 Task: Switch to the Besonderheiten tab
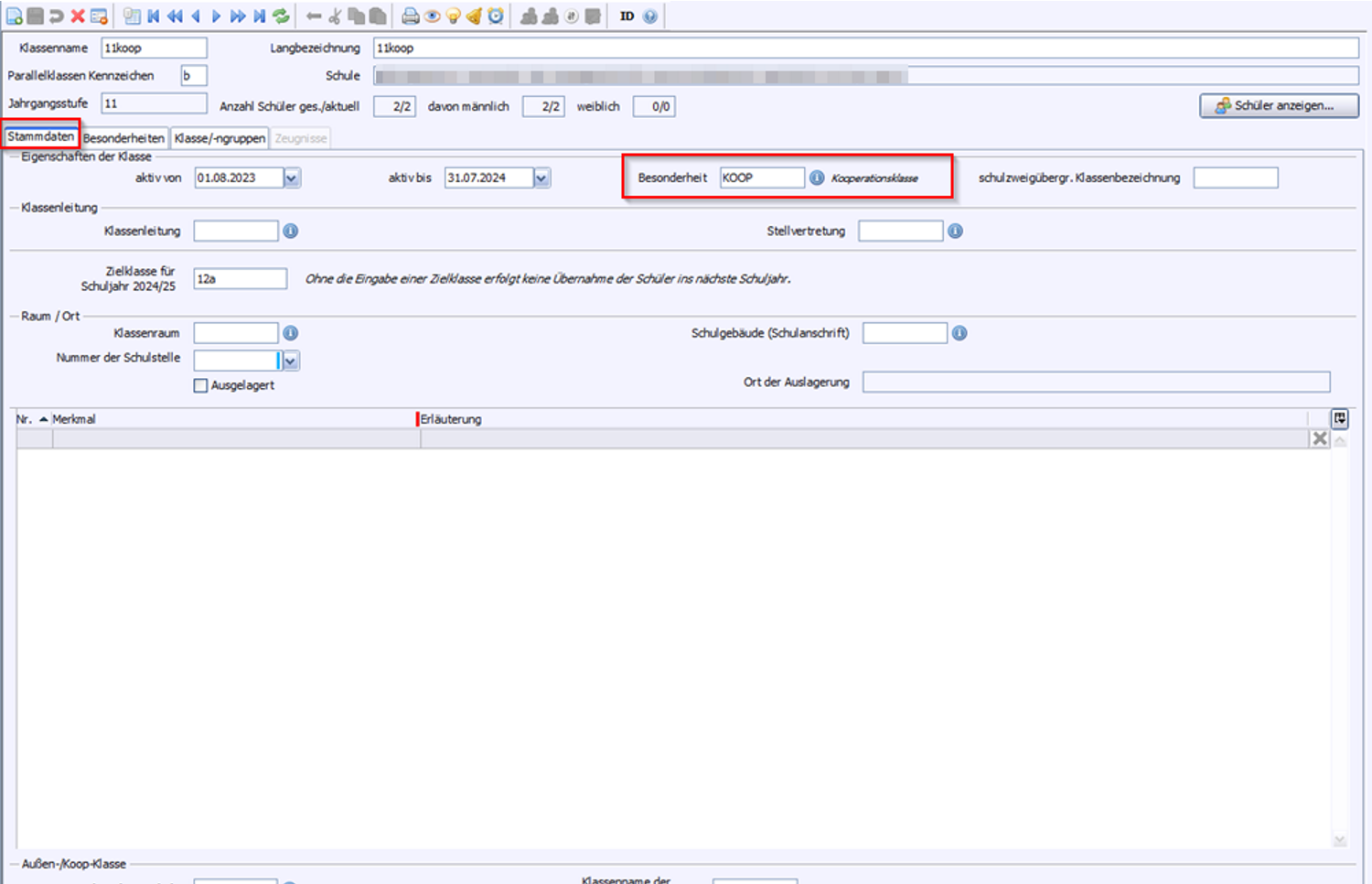pos(123,138)
